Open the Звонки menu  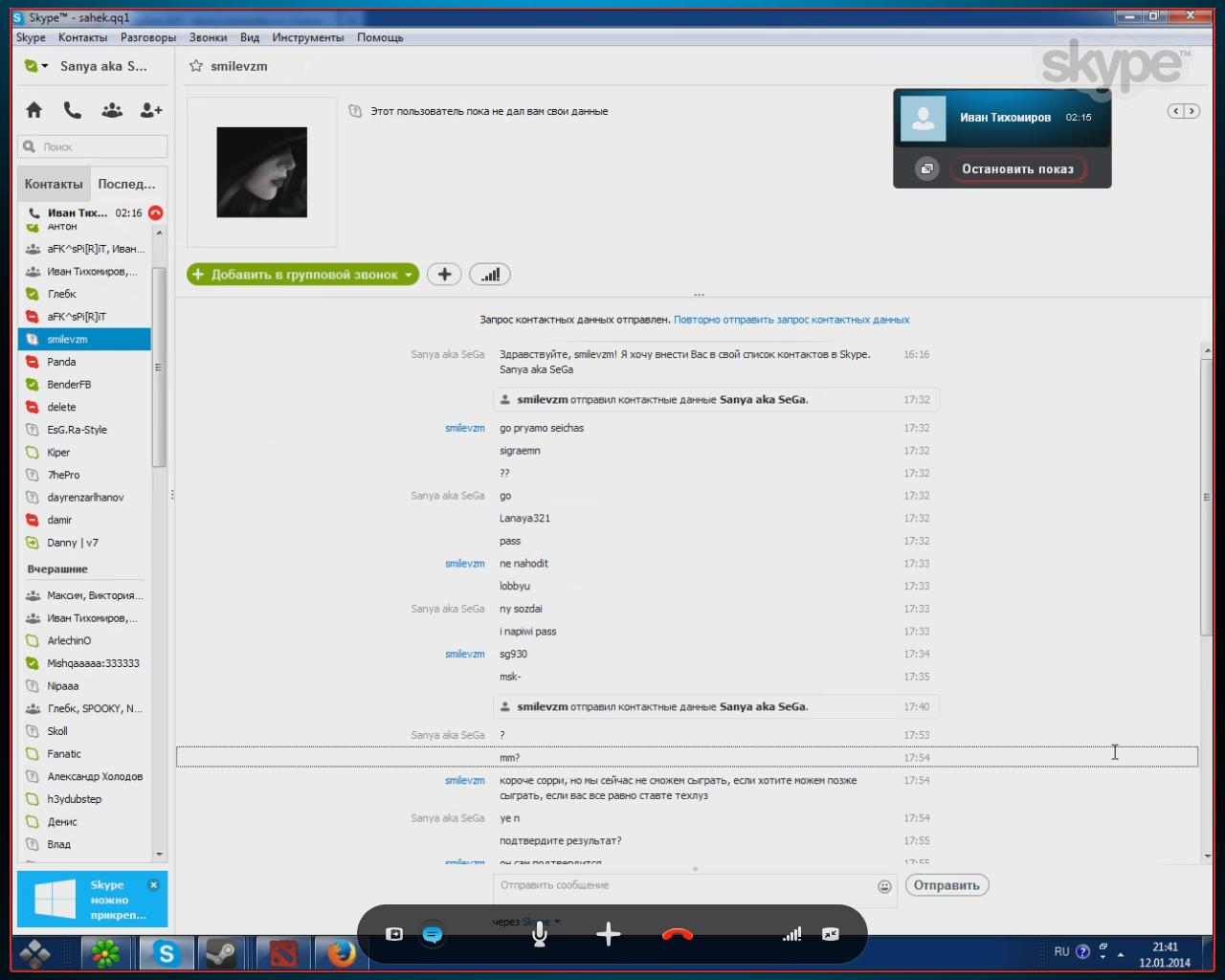[208, 37]
